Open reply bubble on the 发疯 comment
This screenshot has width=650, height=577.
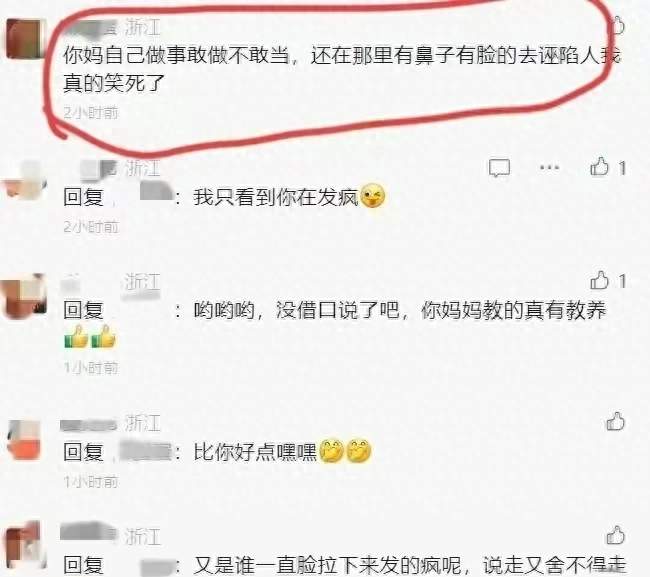499,168
